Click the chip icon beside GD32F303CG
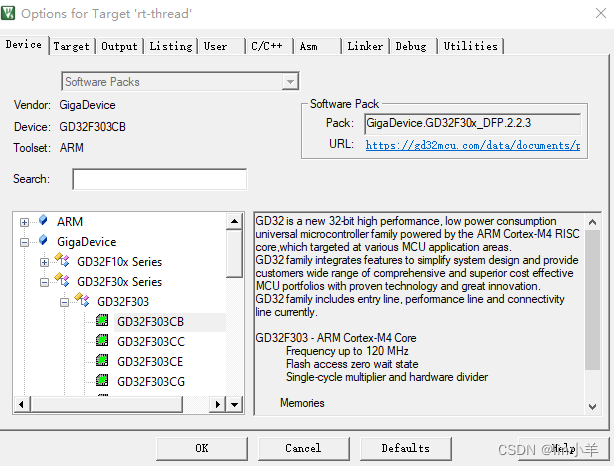 [102, 380]
